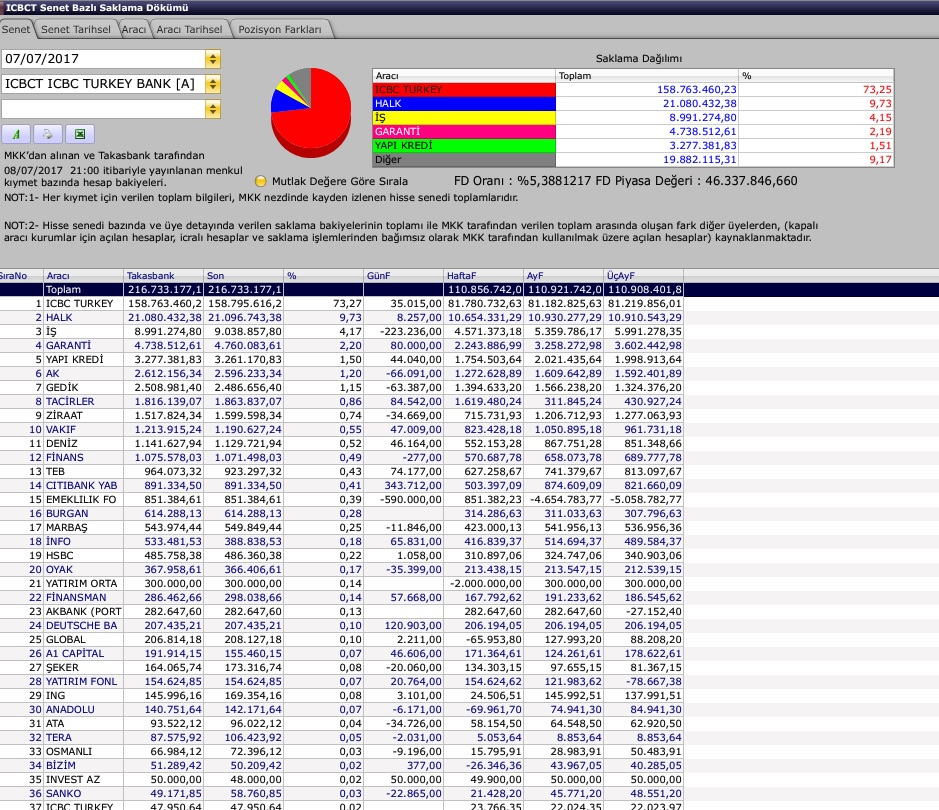Select the GEDİK broker row

tap(341, 387)
